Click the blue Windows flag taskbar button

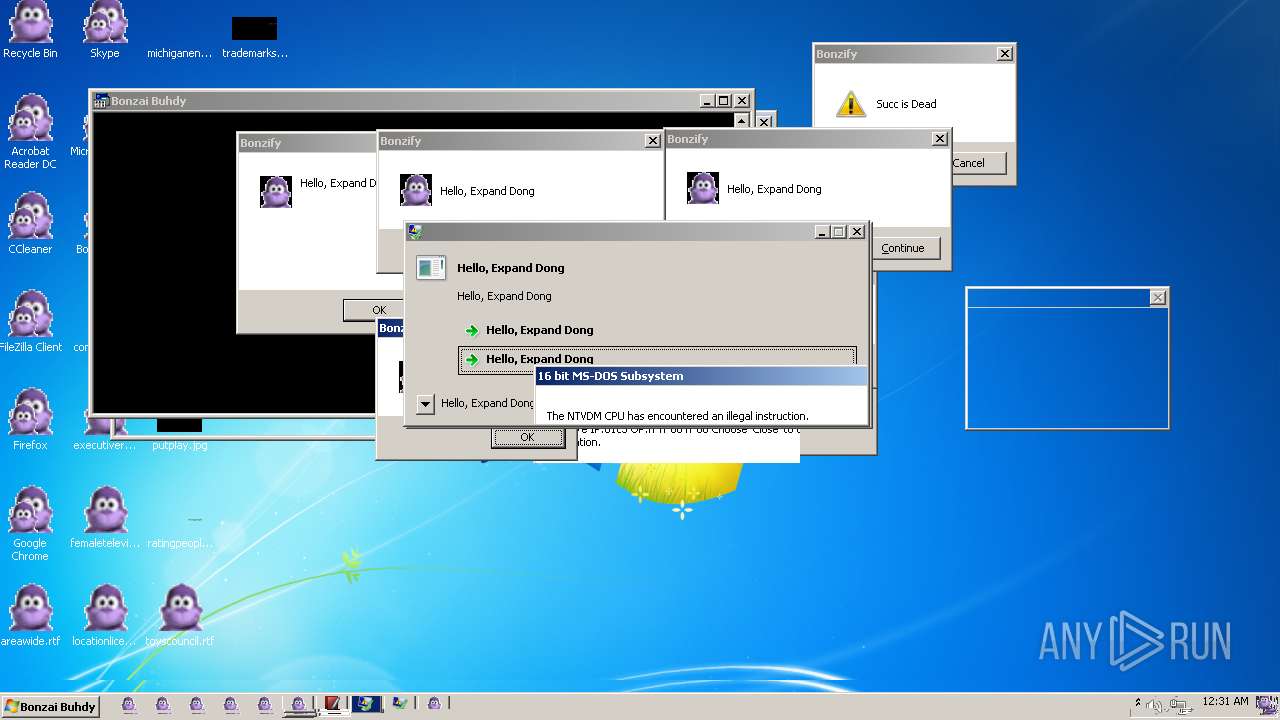point(366,704)
